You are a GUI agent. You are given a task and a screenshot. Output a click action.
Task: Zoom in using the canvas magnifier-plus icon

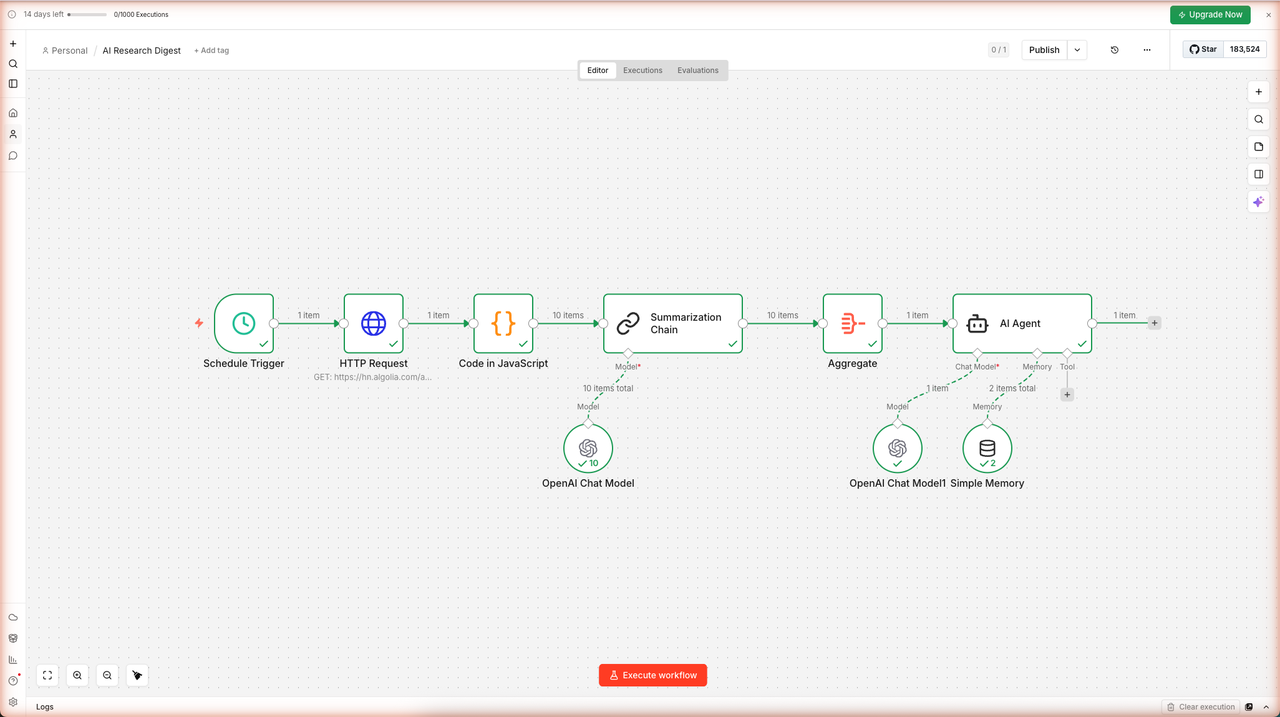[77, 675]
